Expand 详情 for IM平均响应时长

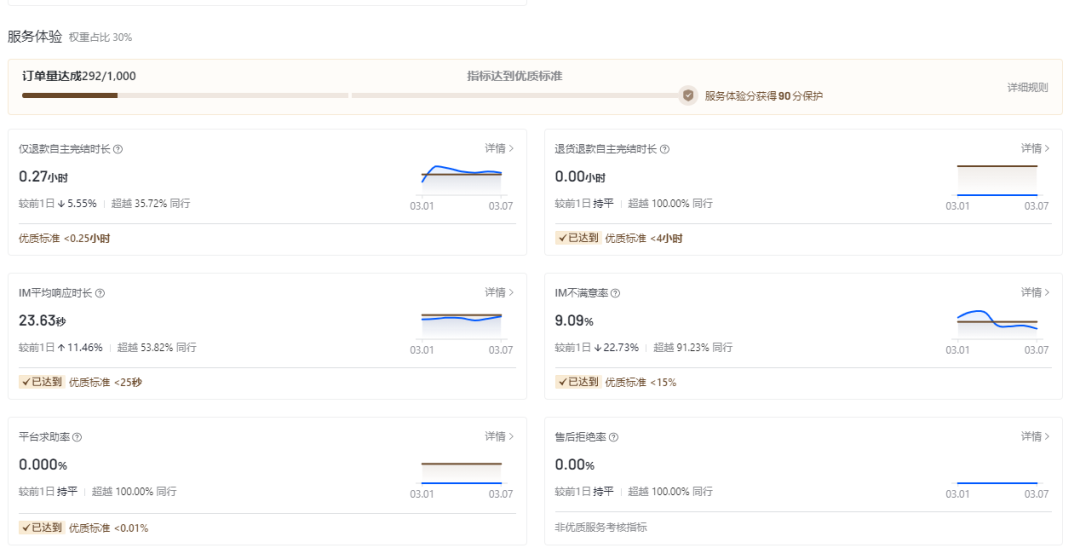click(x=499, y=292)
